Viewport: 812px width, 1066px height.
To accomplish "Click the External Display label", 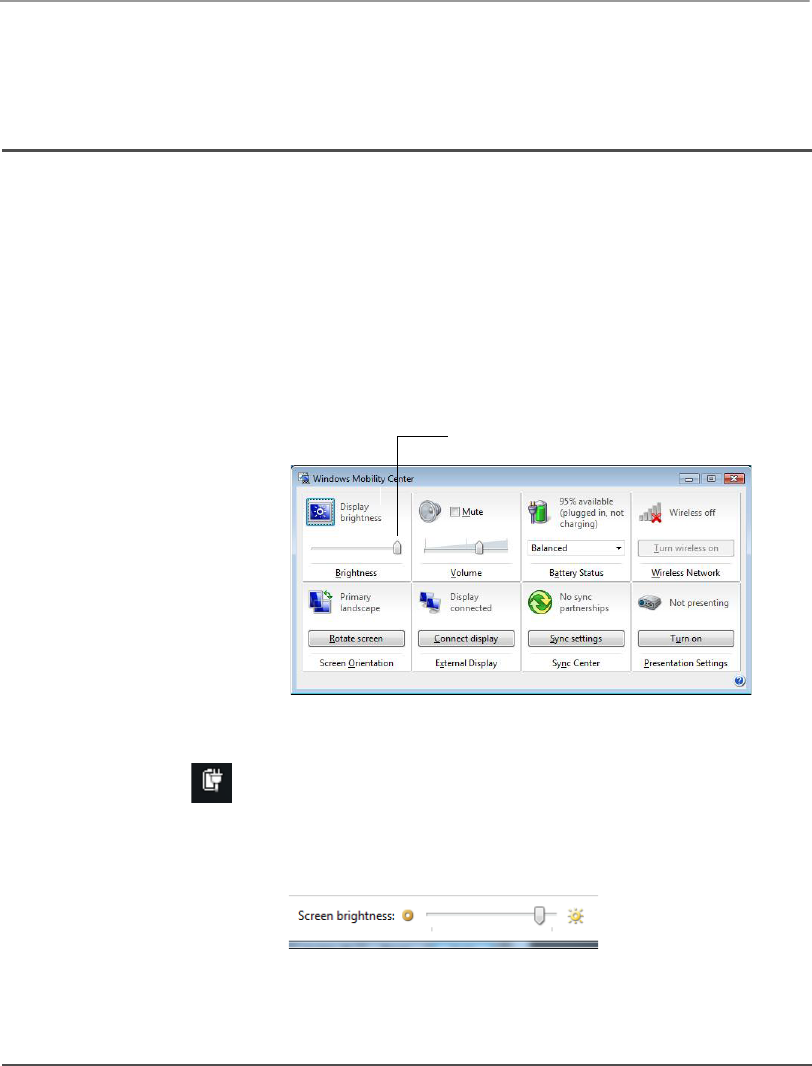I will [466, 663].
